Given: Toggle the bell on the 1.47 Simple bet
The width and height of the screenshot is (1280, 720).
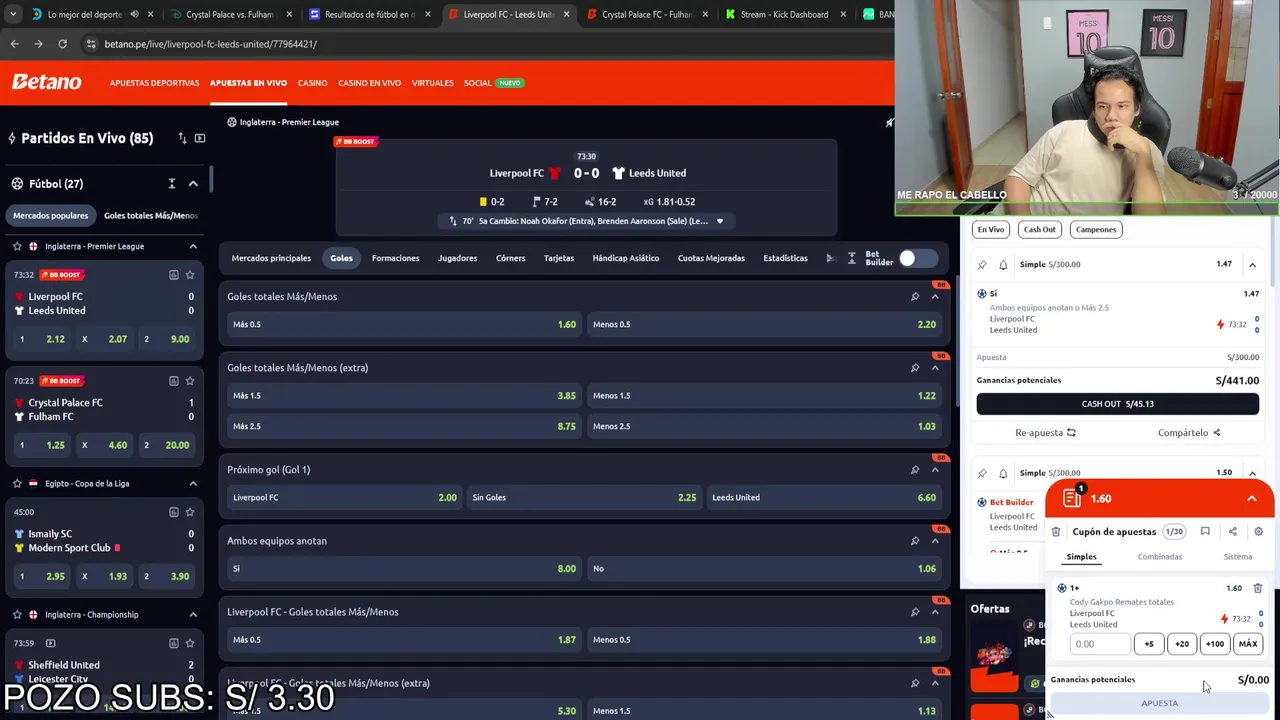Looking at the screenshot, I should [1003, 265].
